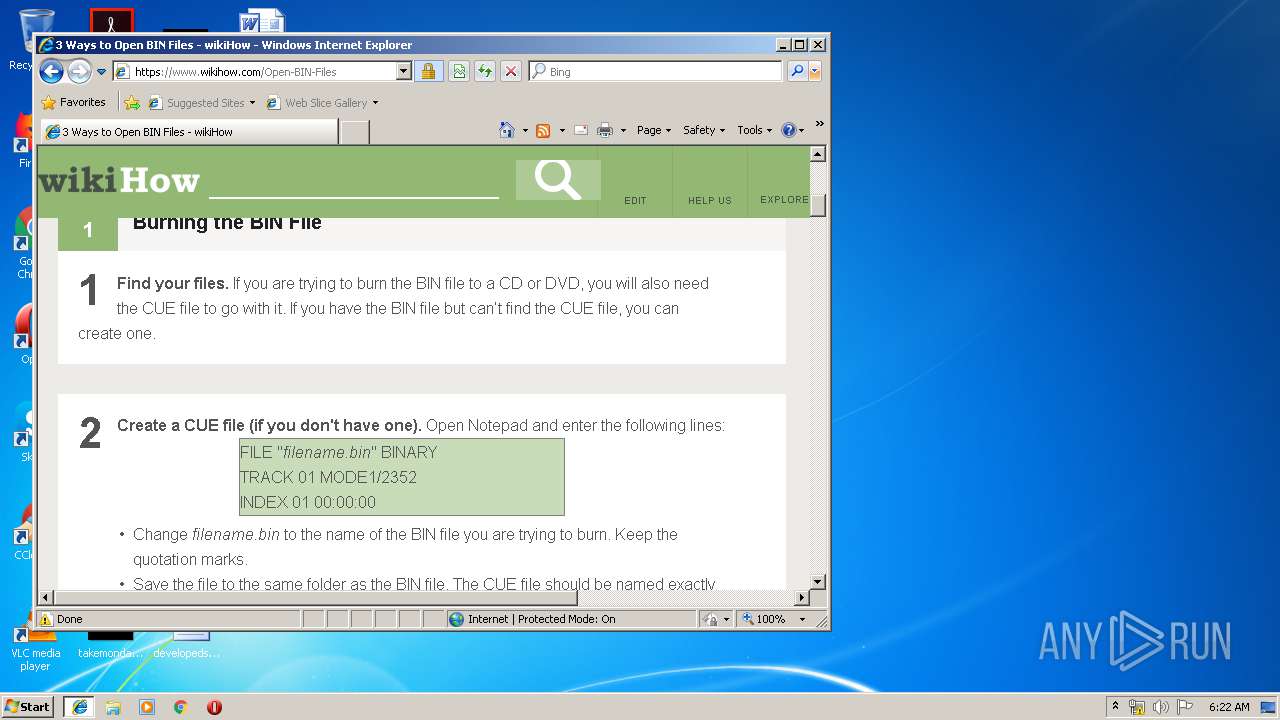Open the recent pages dropdown beside Forward
This screenshot has height=720, width=1280.
[x=101, y=72]
